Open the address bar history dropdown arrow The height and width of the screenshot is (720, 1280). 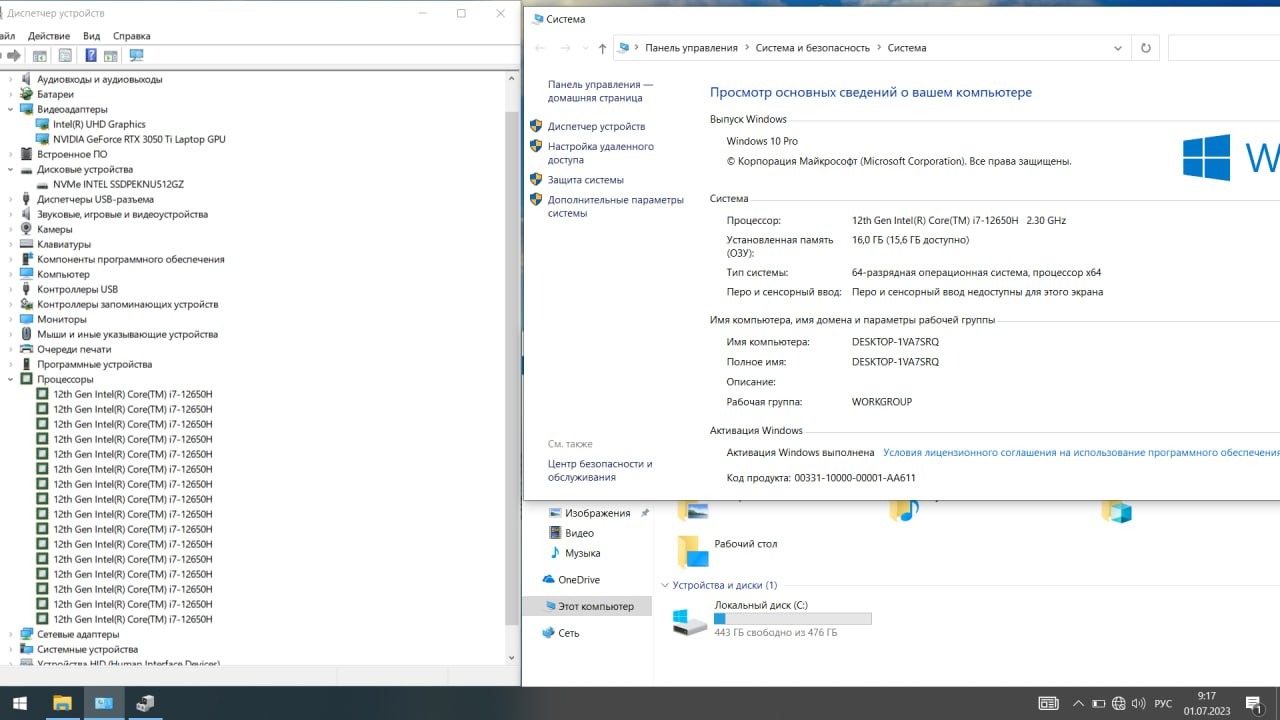coord(1118,48)
